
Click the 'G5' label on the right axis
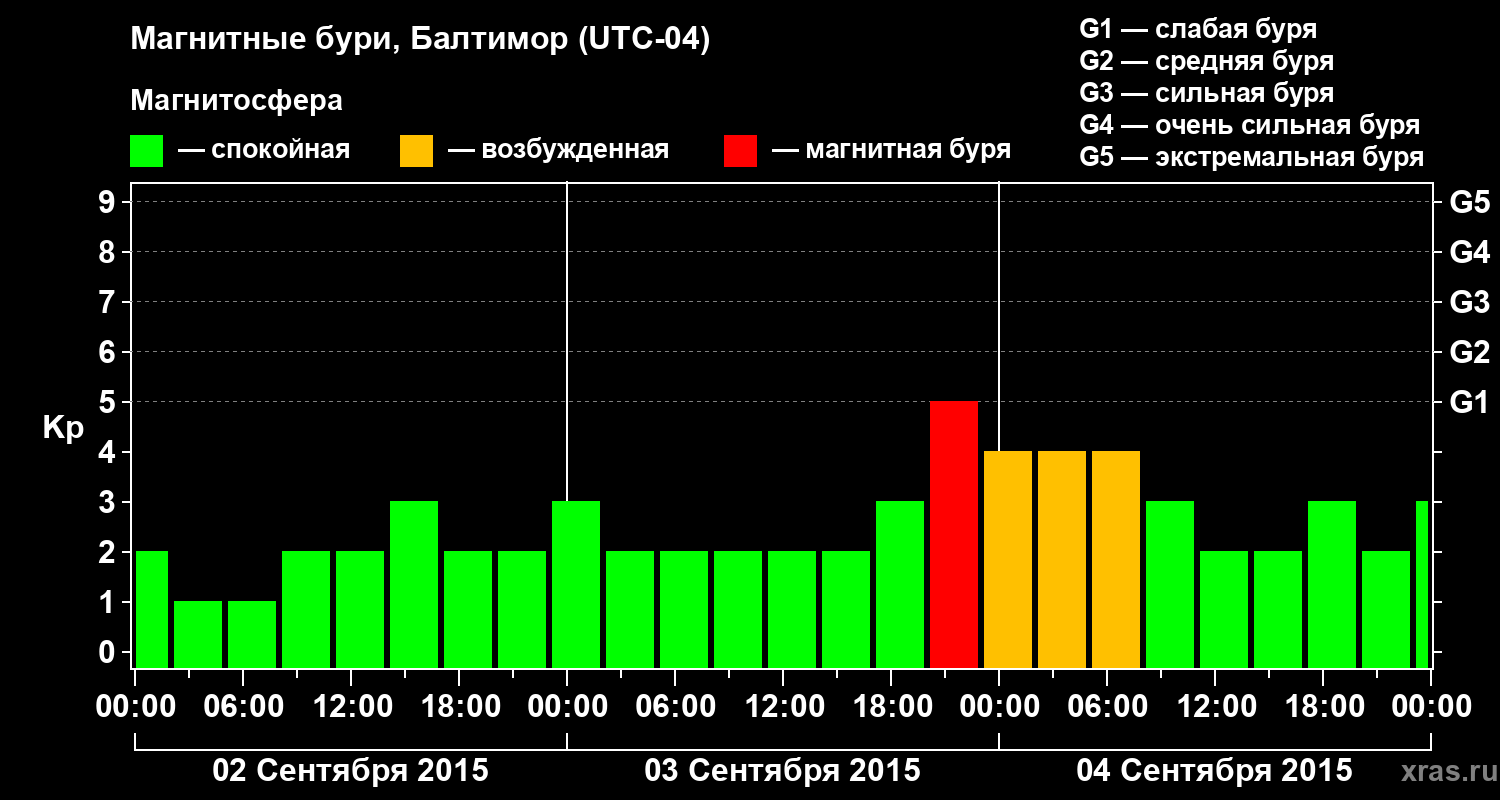click(x=1470, y=202)
